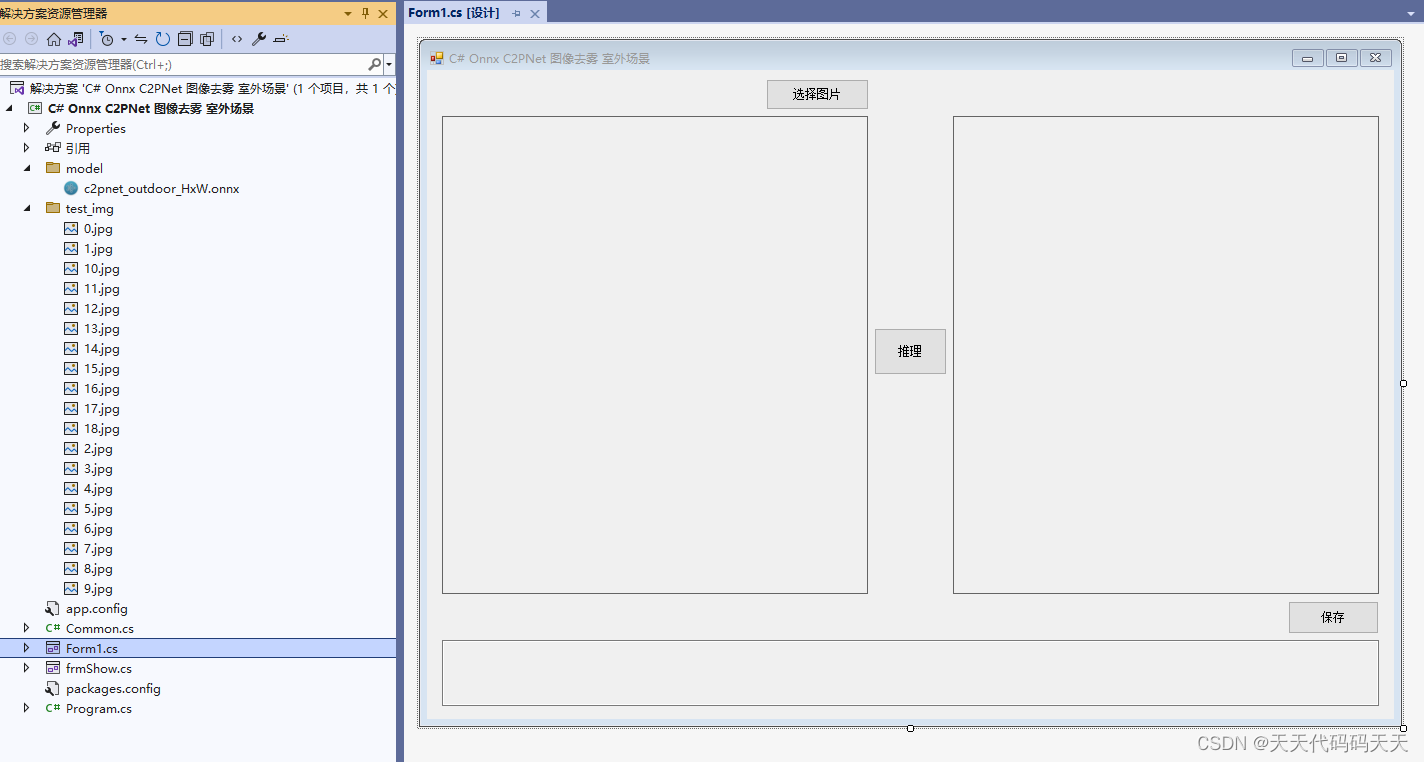Click the Home icon in Solution Explorer toolbar
1424x762 pixels.
(53, 38)
